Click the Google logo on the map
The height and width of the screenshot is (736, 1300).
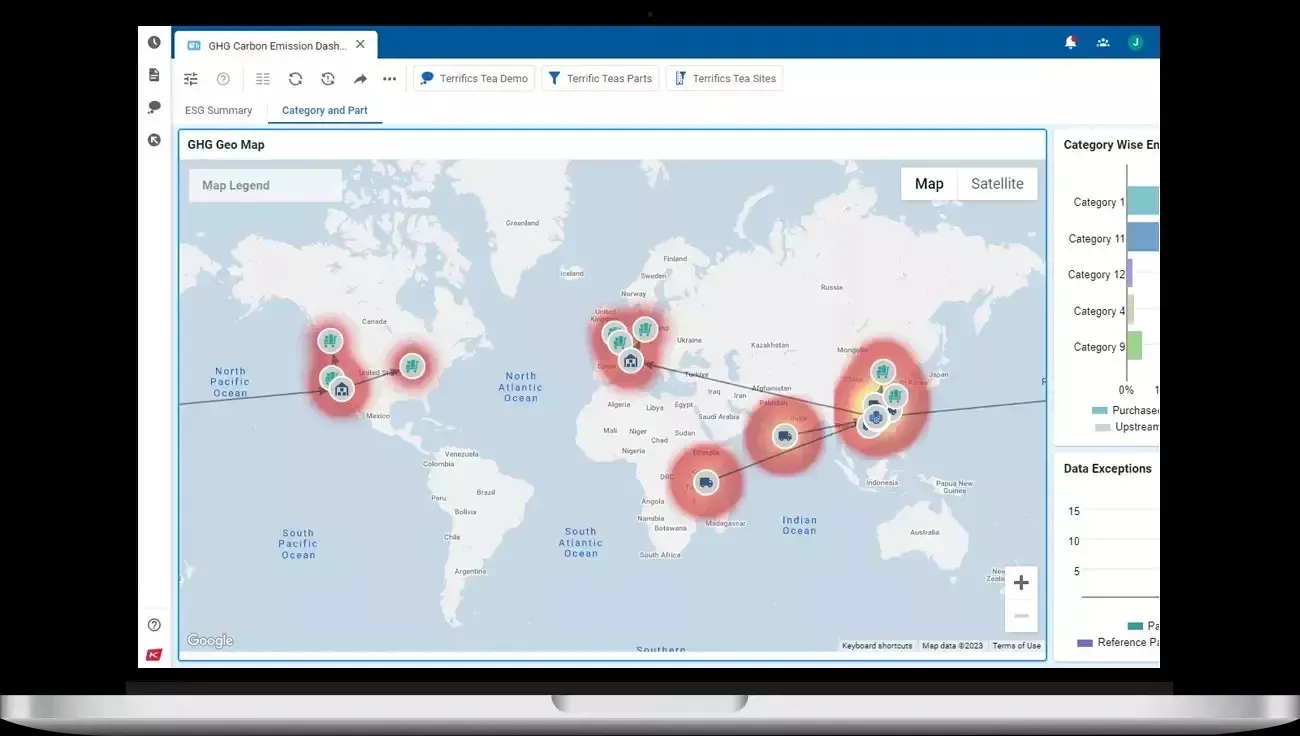pos(210,641)
